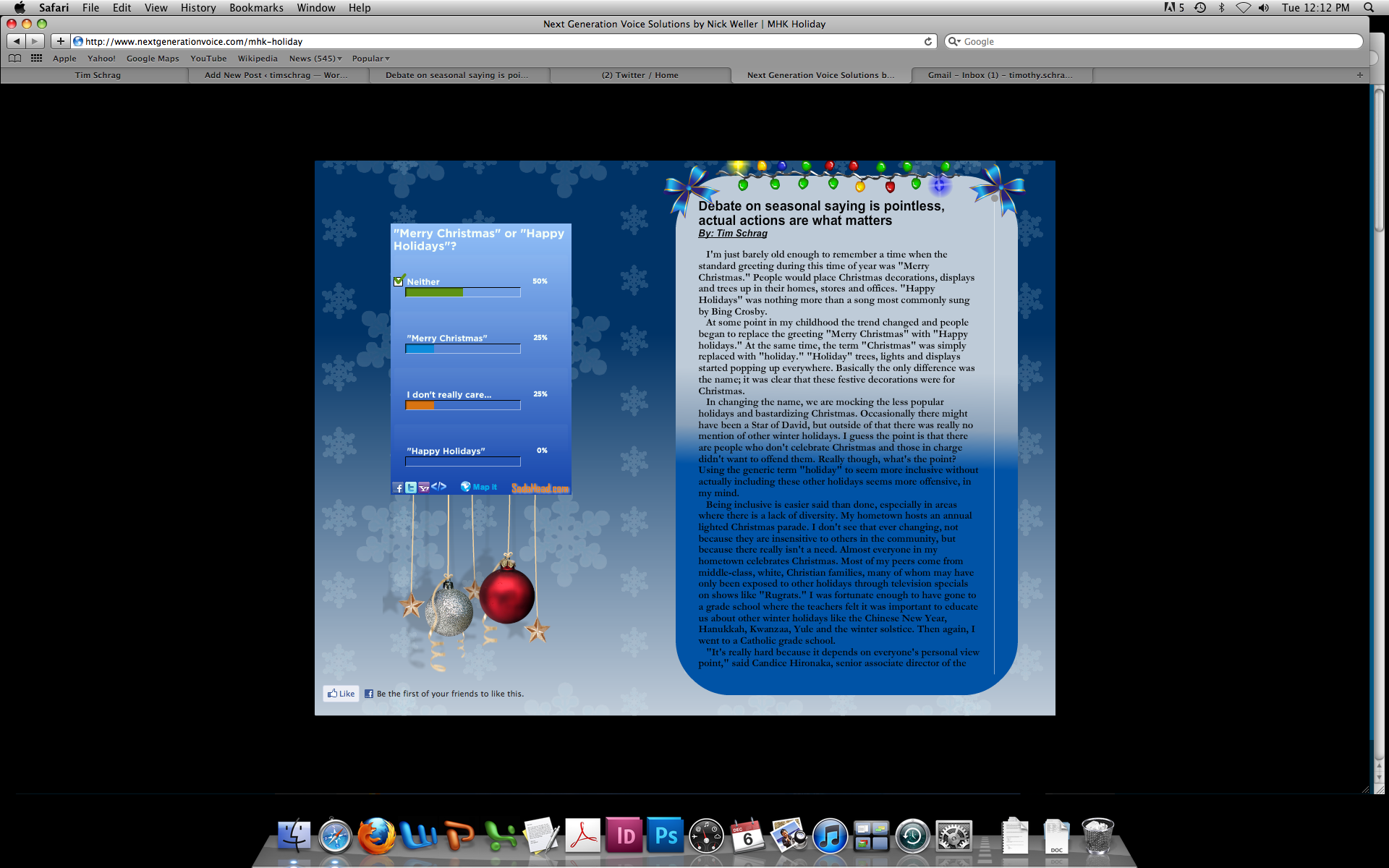Switch to the Gmail Inbox tab
This screenshot has width=1389, height=868.
1000,75
